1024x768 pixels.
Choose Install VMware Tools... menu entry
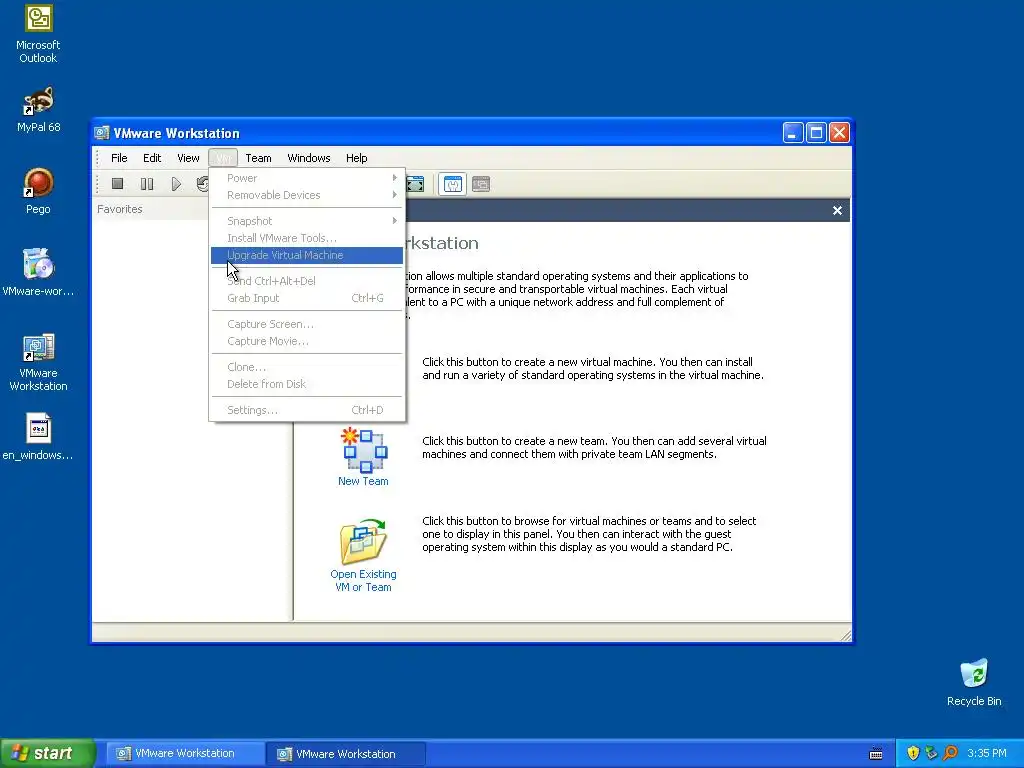pos(307,238)
